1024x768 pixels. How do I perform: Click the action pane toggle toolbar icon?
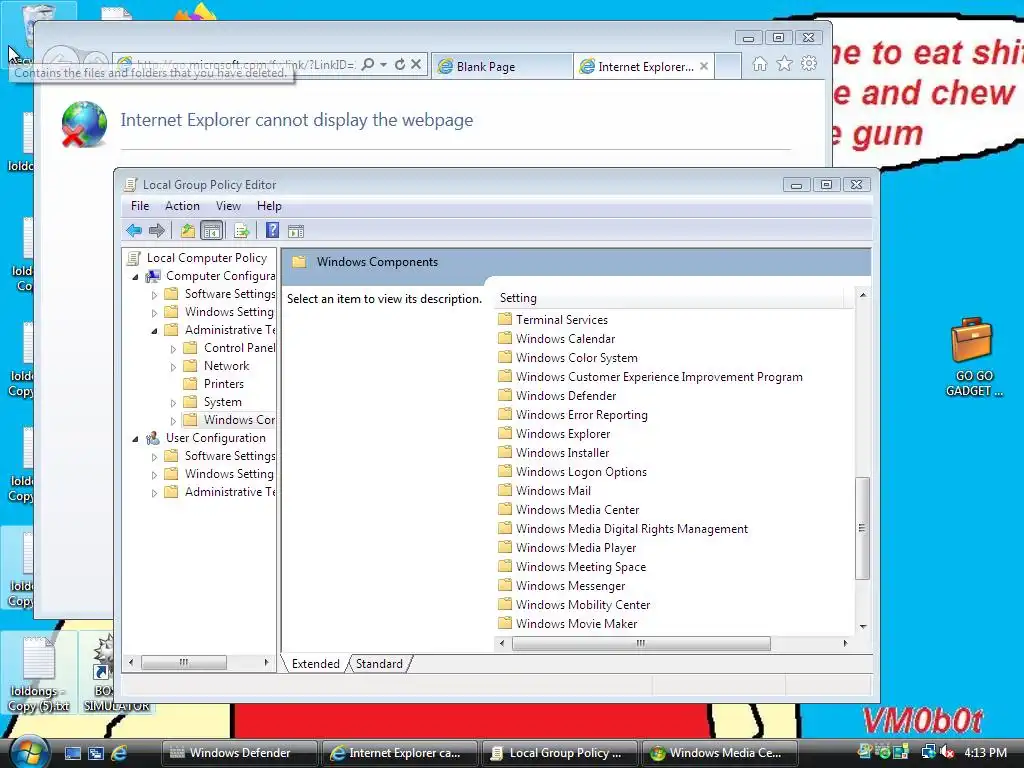(x=296, y=231)
